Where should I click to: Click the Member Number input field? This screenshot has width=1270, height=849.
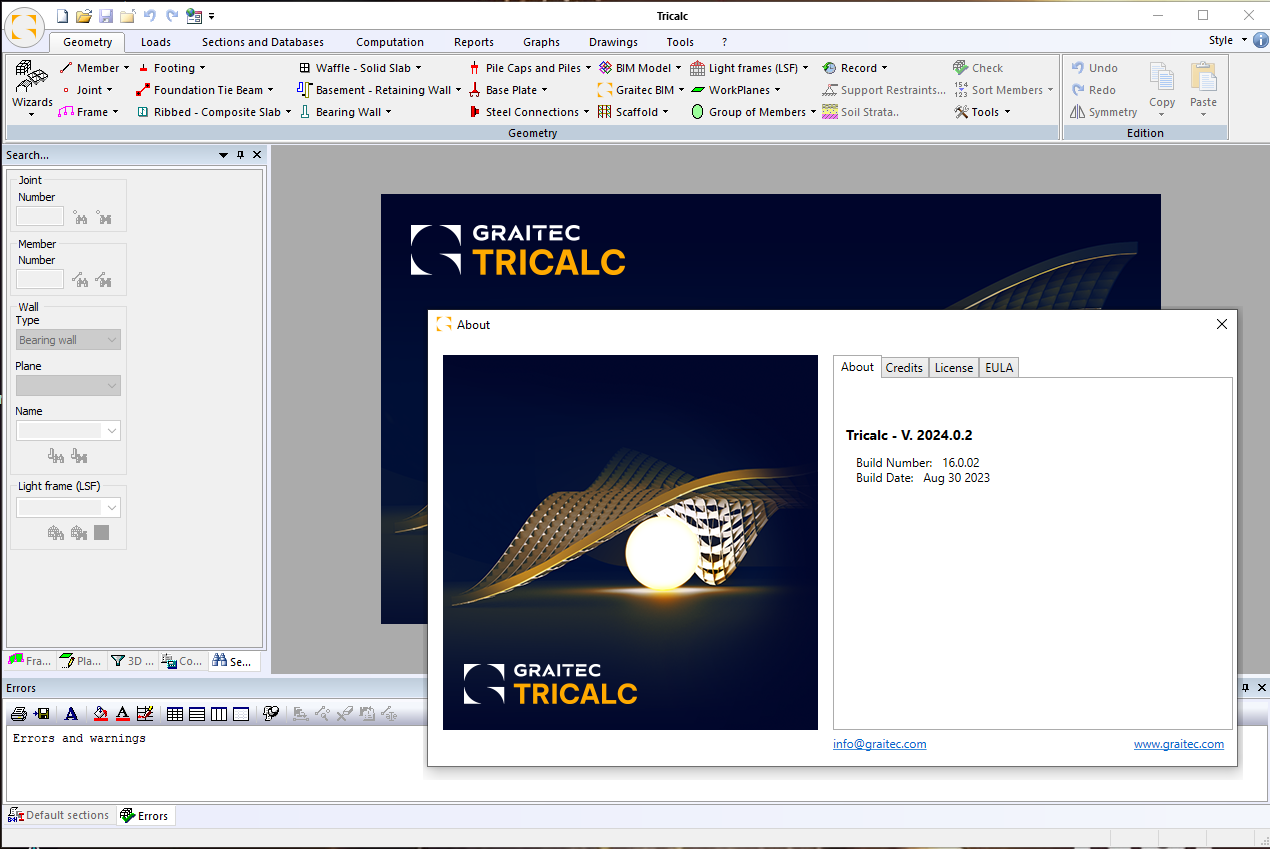40,280
